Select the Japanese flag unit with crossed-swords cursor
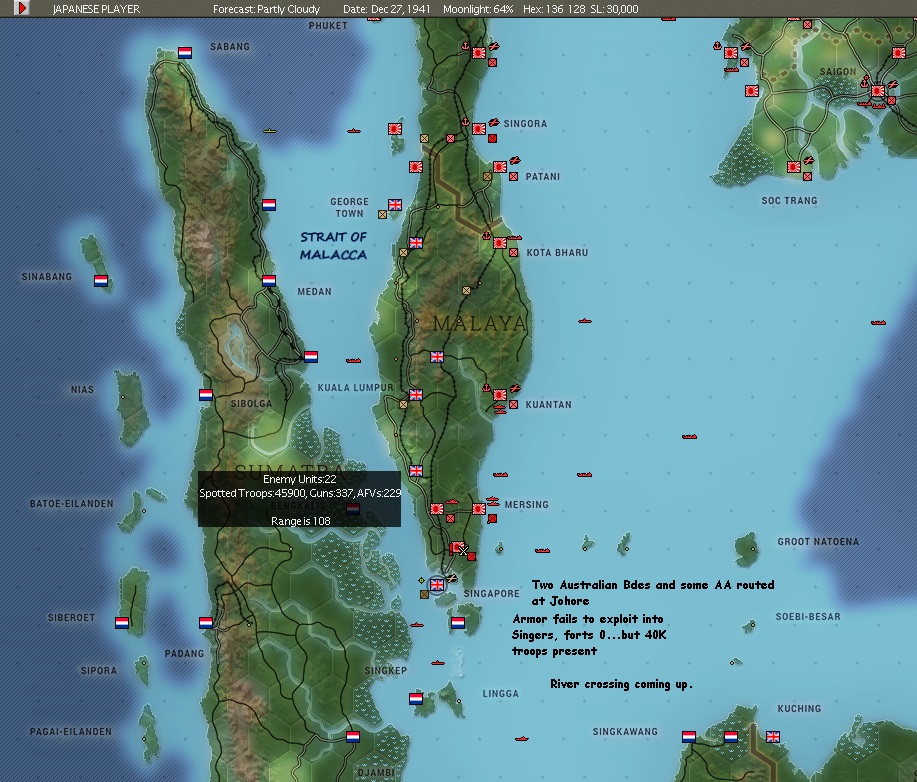Screen dimensions: 917x782 pos(457,547)
